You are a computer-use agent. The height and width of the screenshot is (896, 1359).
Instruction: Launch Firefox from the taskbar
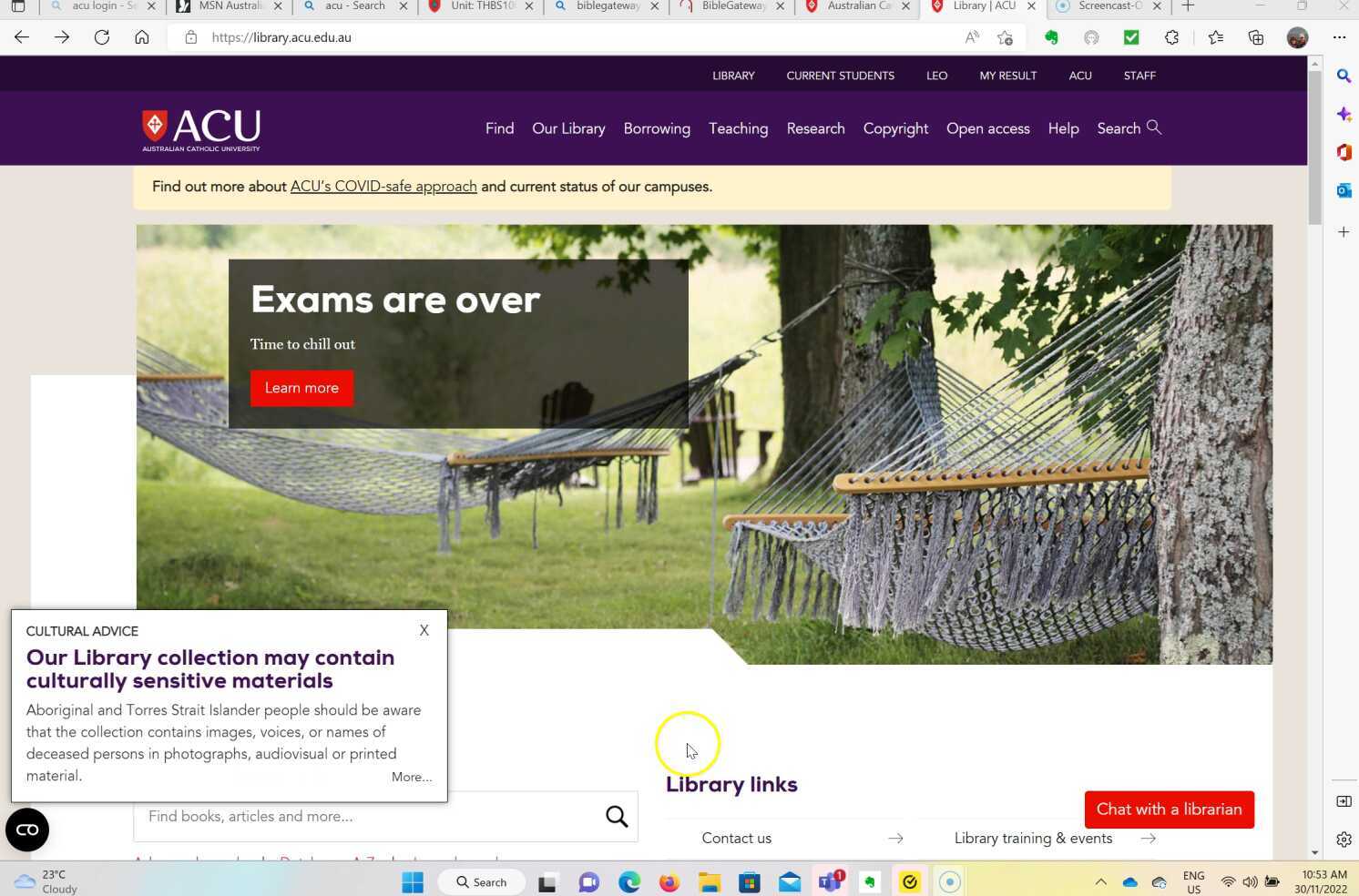tap(669, 881)
